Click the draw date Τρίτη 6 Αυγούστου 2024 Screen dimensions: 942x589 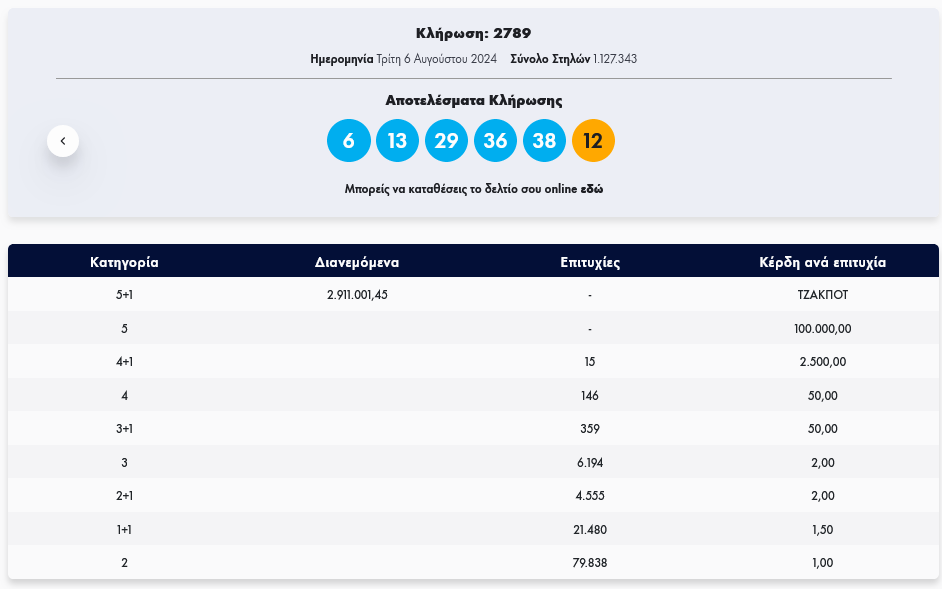point(436,59)
